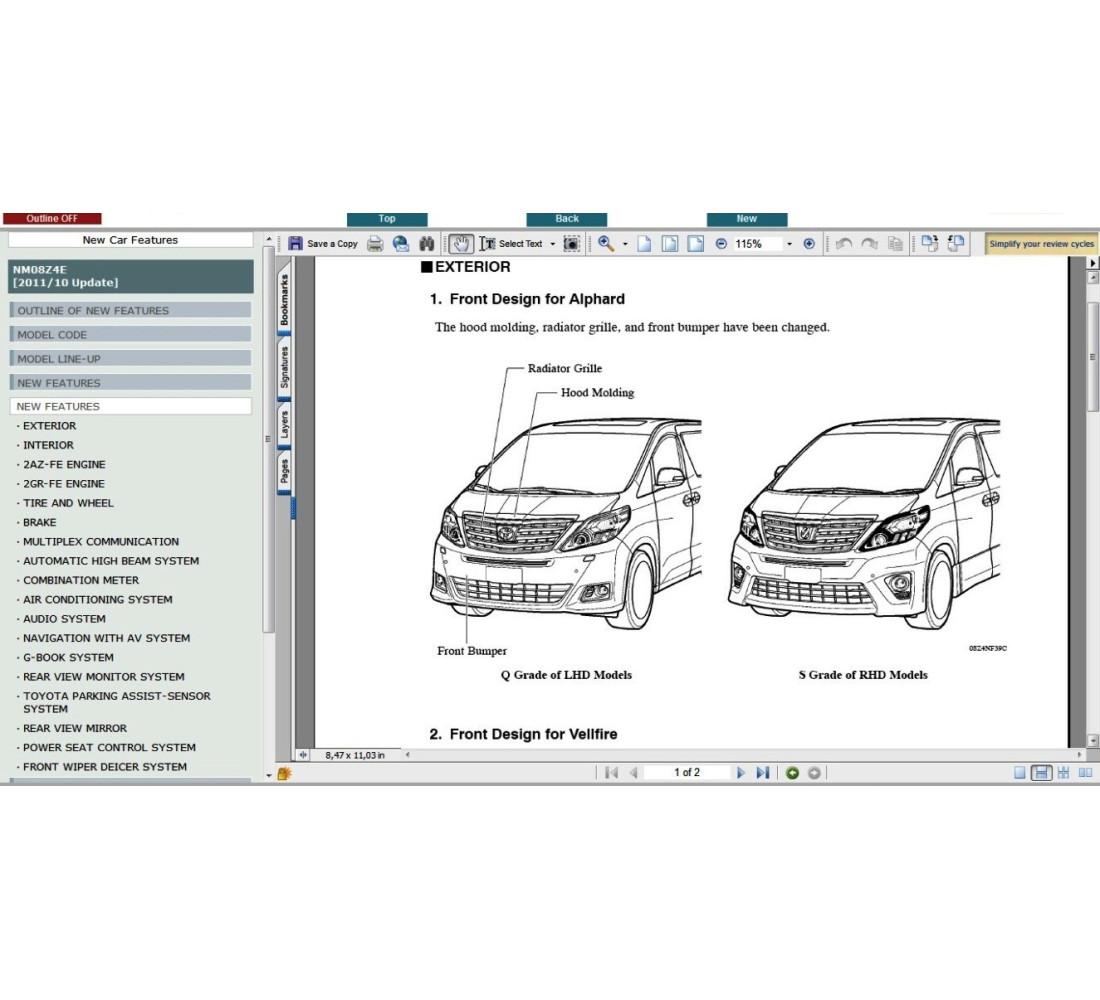Click the page size 8,47 x 11,03 in status
The height and width of the screenshot is (1000, 1100).
click(x=355, y=755)
